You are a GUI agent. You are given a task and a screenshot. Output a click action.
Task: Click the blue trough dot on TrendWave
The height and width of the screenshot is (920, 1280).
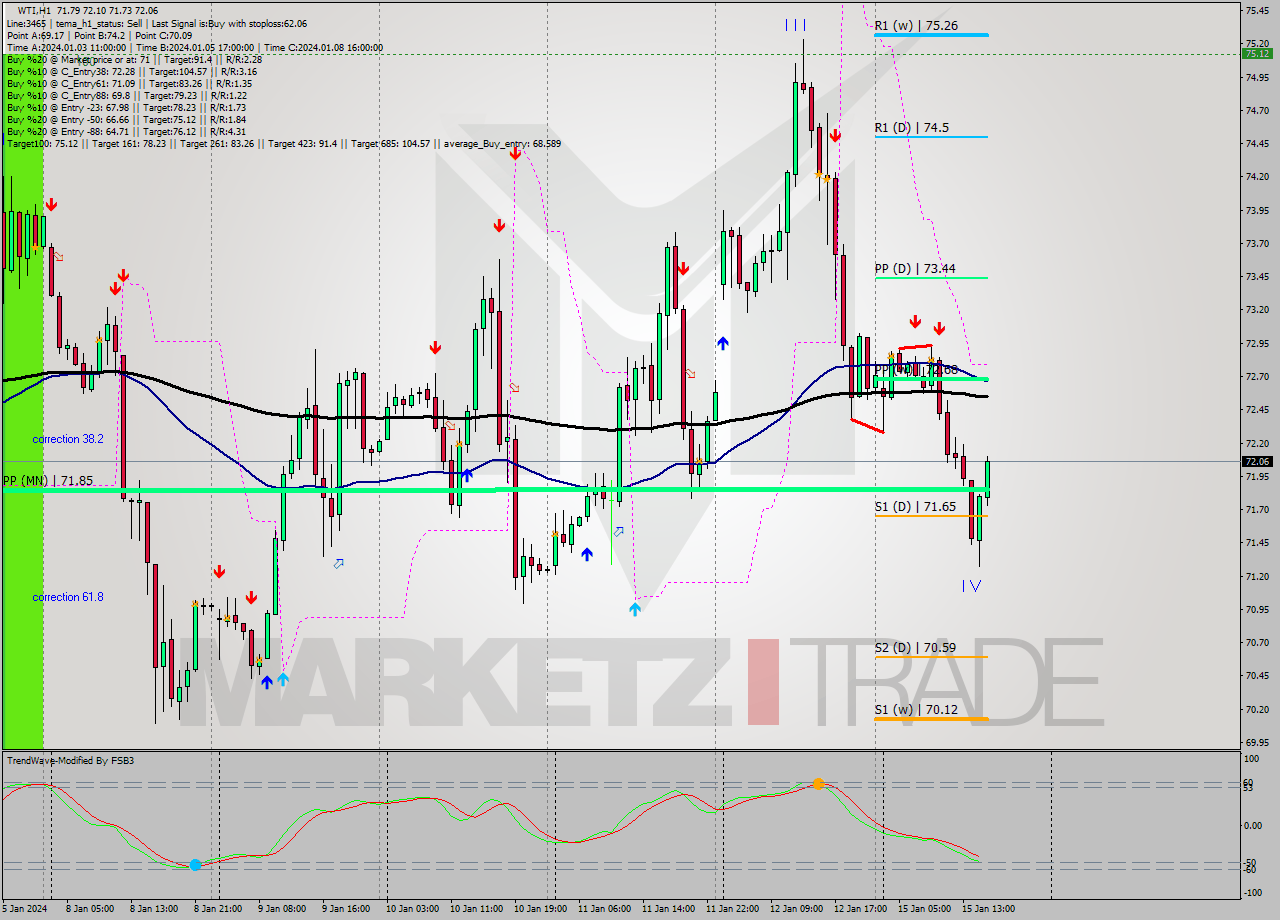point(195,864)
